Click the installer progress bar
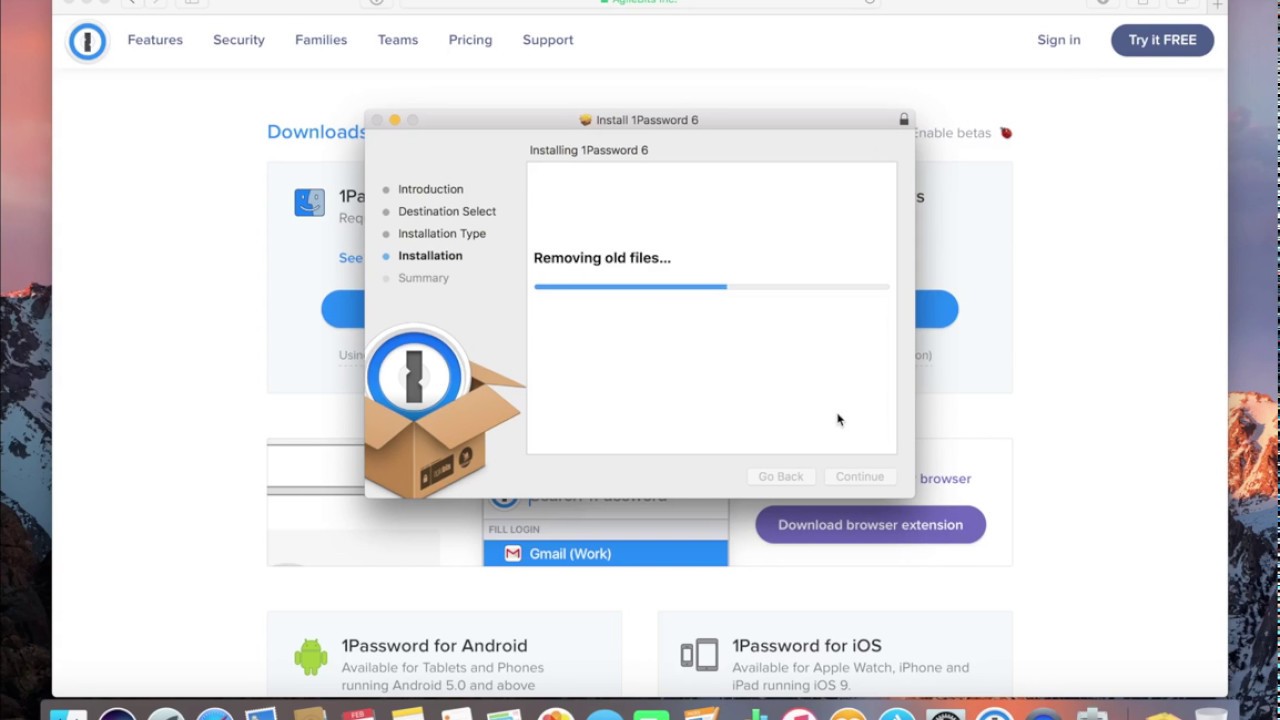Screen dimensions: 1280x720 click(x=711, y=287)
